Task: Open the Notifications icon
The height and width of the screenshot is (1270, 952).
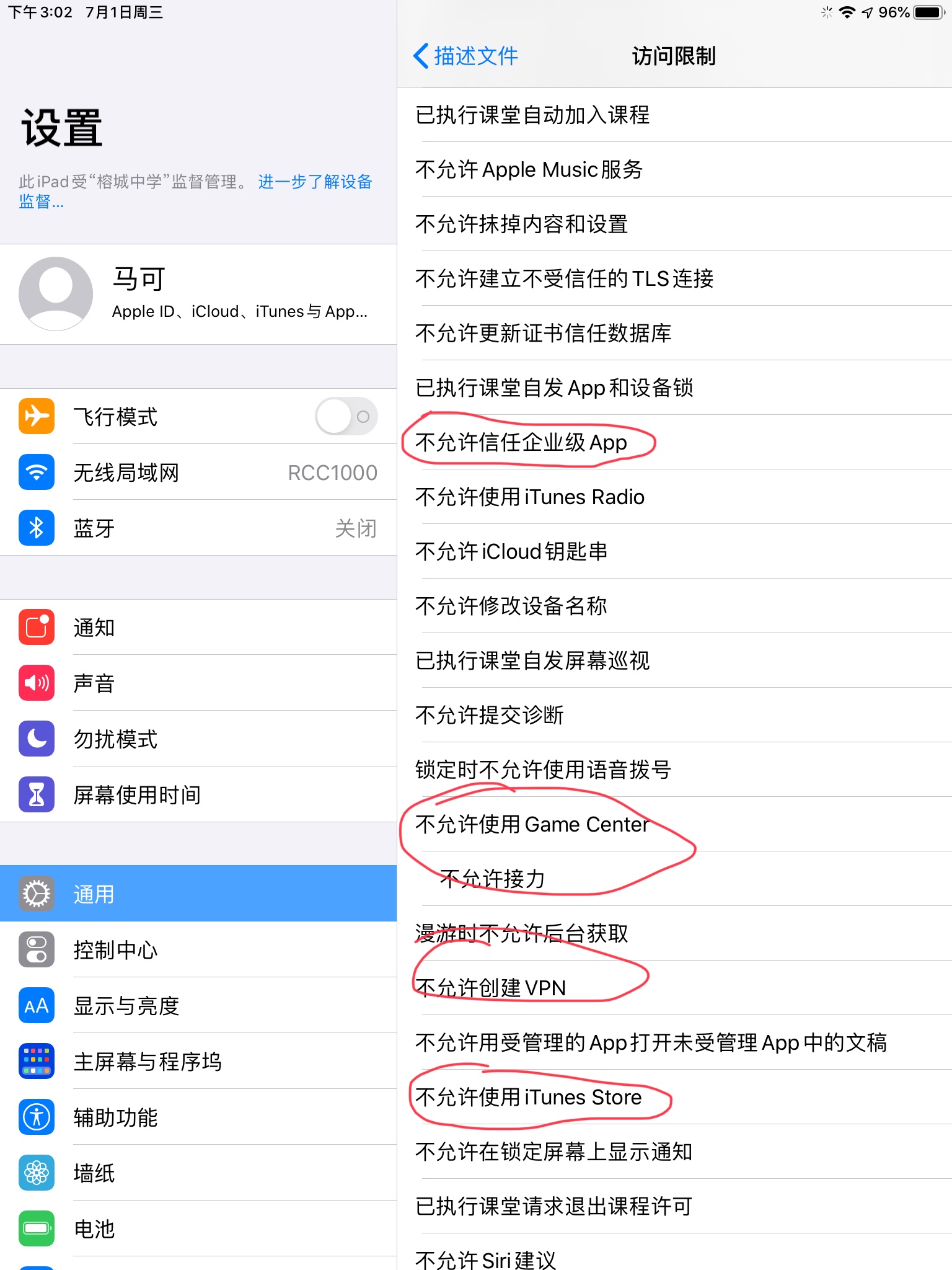Action: tap(37, 627)
